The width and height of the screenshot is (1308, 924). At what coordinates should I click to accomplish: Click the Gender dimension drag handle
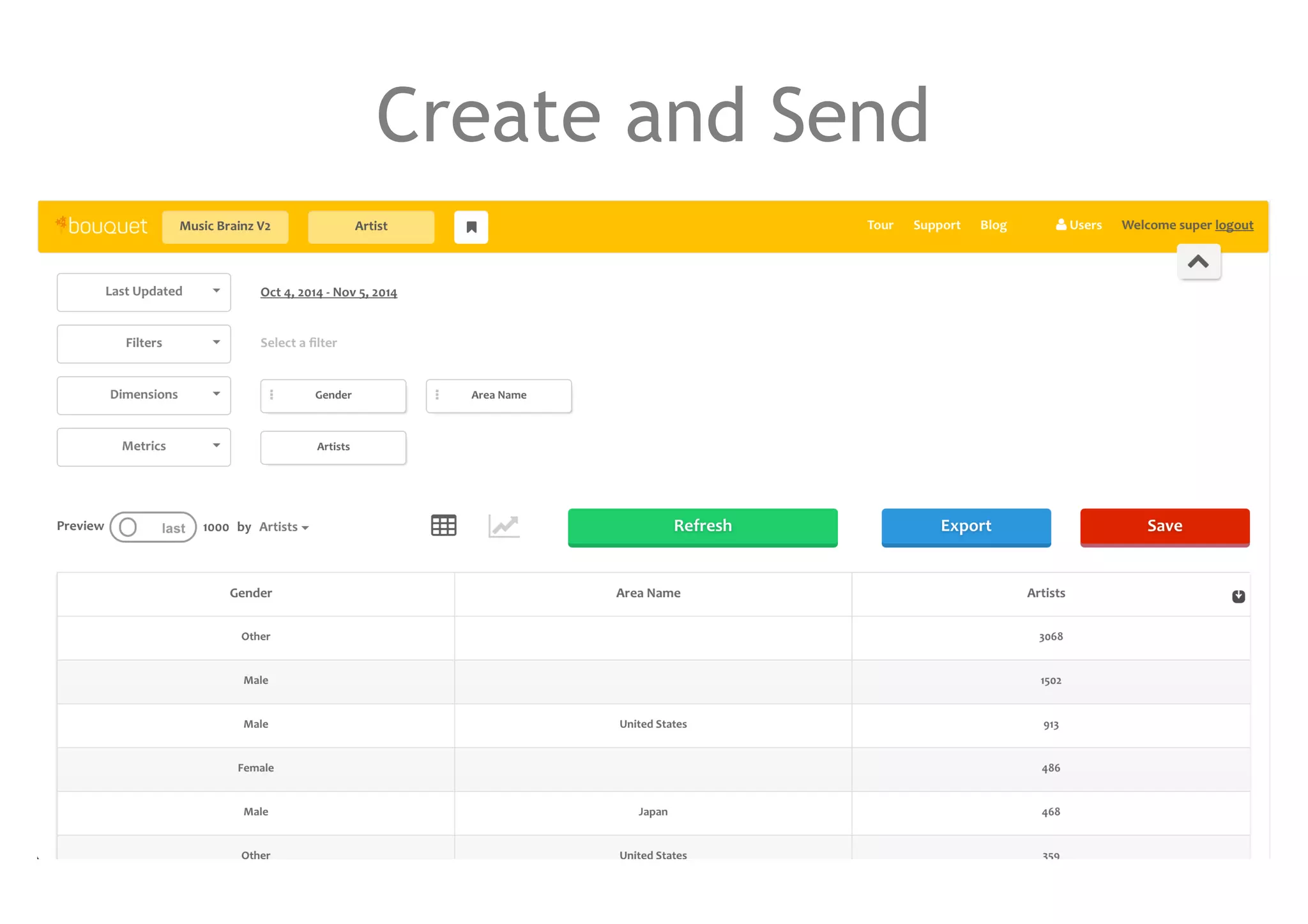coord(271,395)
